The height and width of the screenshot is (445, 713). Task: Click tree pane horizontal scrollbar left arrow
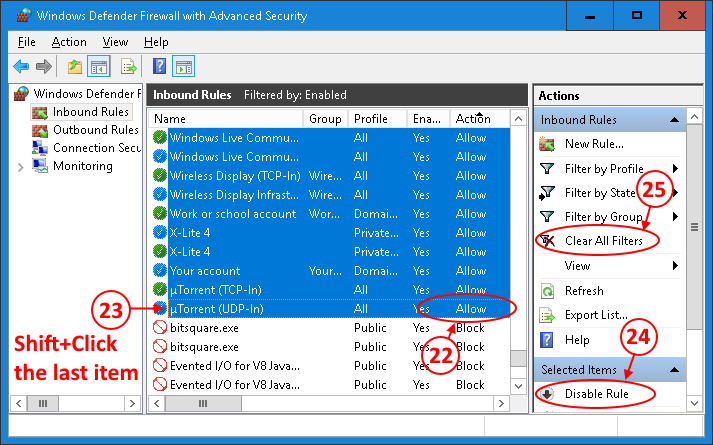(x=19, y=403)
